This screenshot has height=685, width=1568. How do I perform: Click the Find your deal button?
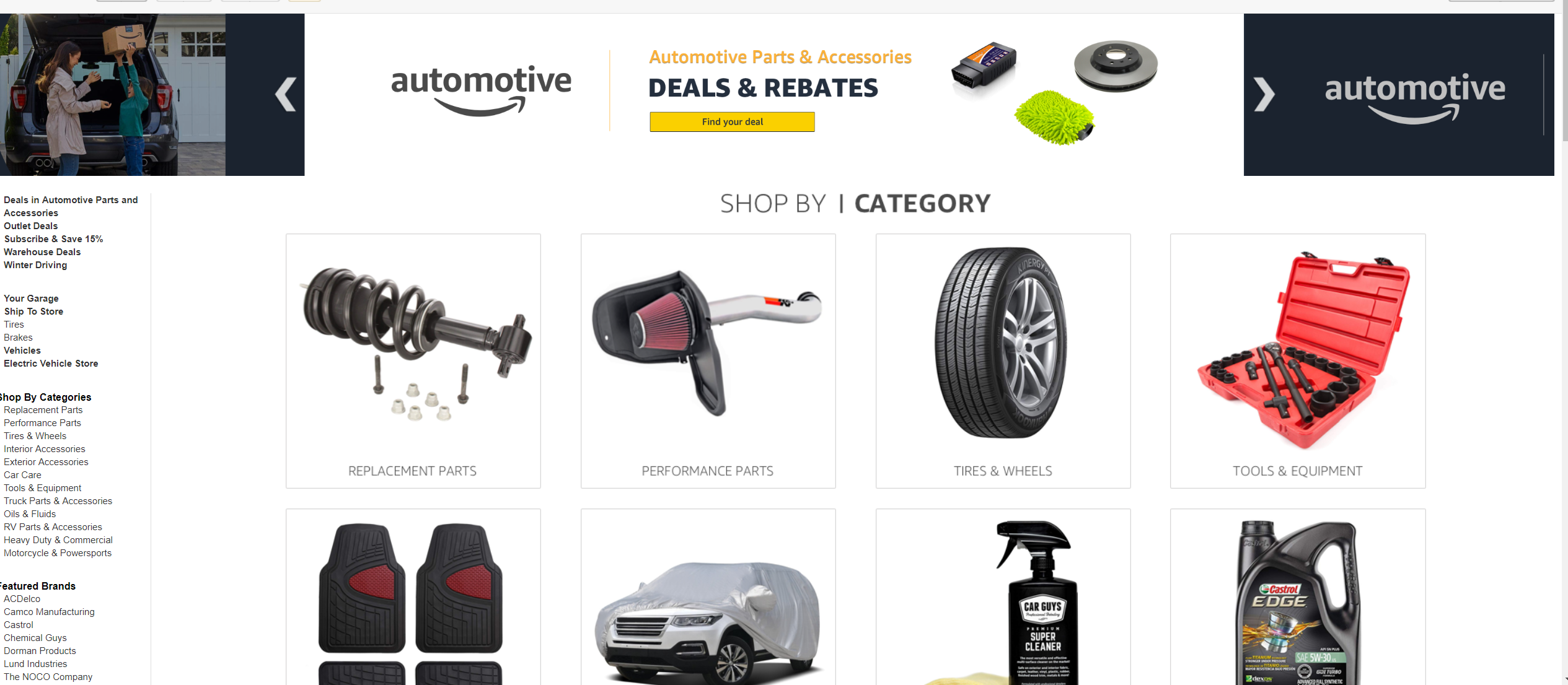click(x=732, y=121)
